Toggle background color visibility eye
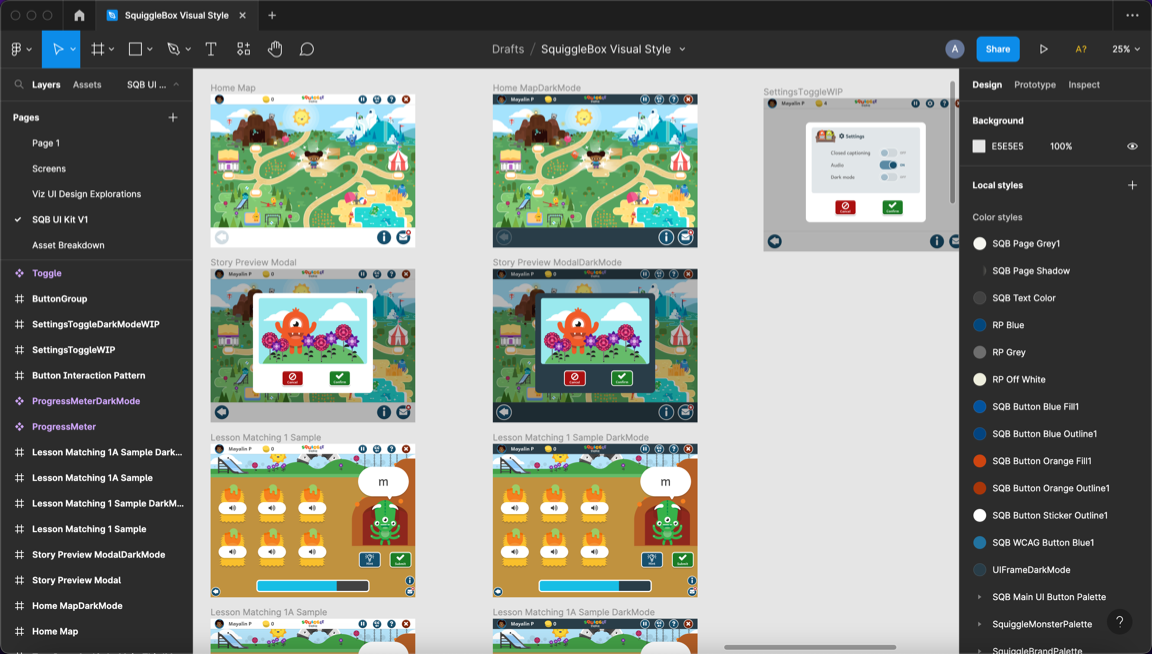The width and height of the screenshot is (1152, 654). click(1132, 146)
